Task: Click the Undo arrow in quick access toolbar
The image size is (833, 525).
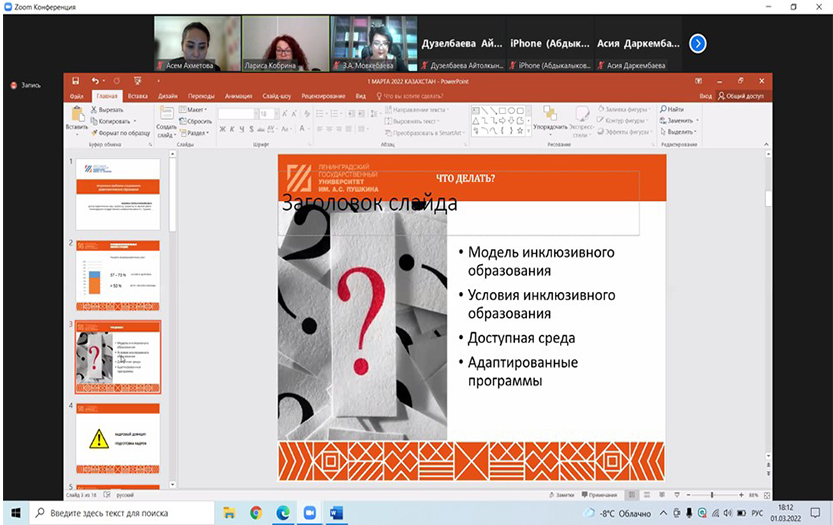Action: [95, 80]
